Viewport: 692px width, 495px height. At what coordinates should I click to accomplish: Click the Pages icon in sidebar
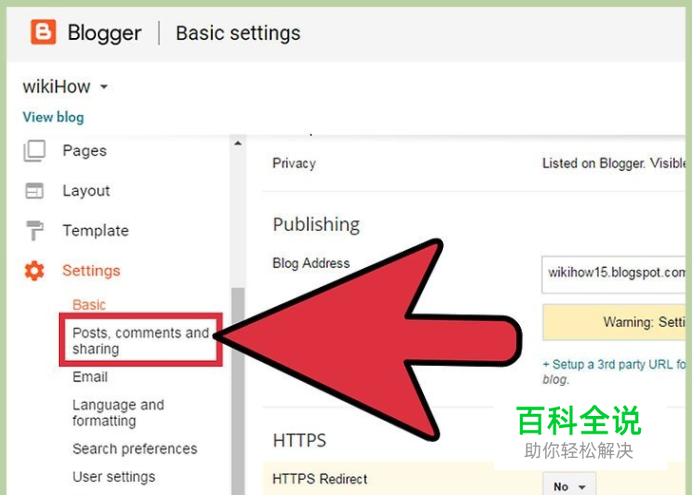[x=34, y=151]
